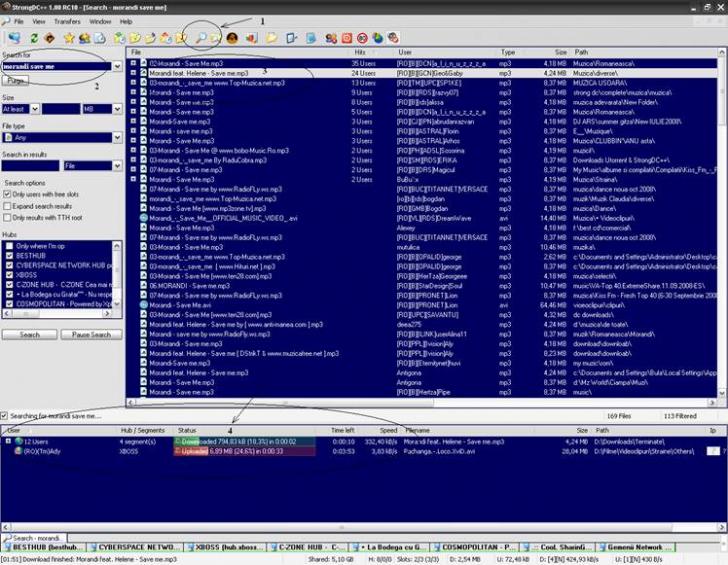Sort results by the Hits column header
Screen dimensions: 728x565
coord(358,52)
